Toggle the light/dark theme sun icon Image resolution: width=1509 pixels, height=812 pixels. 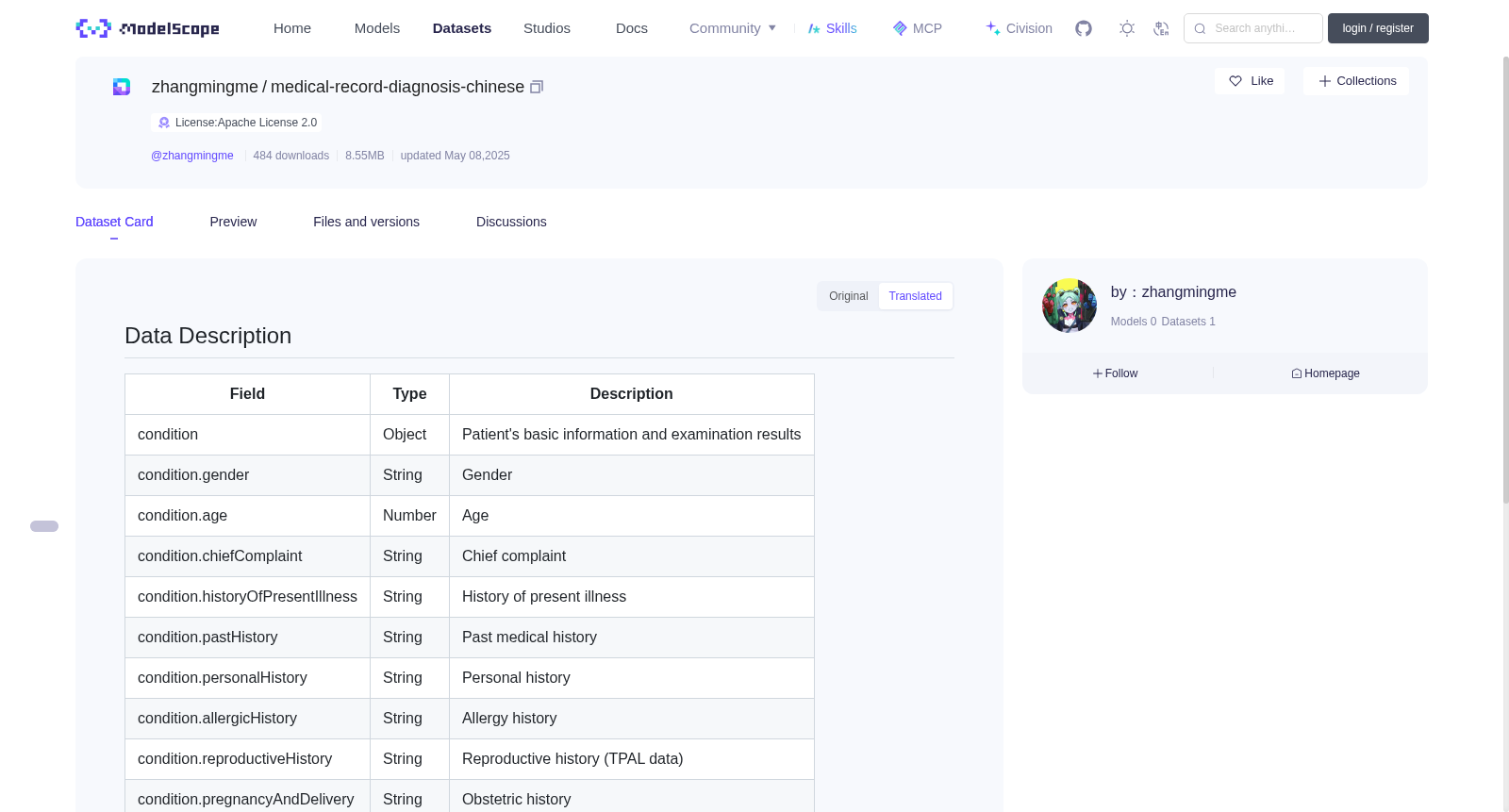click(x=1127, y=28)
